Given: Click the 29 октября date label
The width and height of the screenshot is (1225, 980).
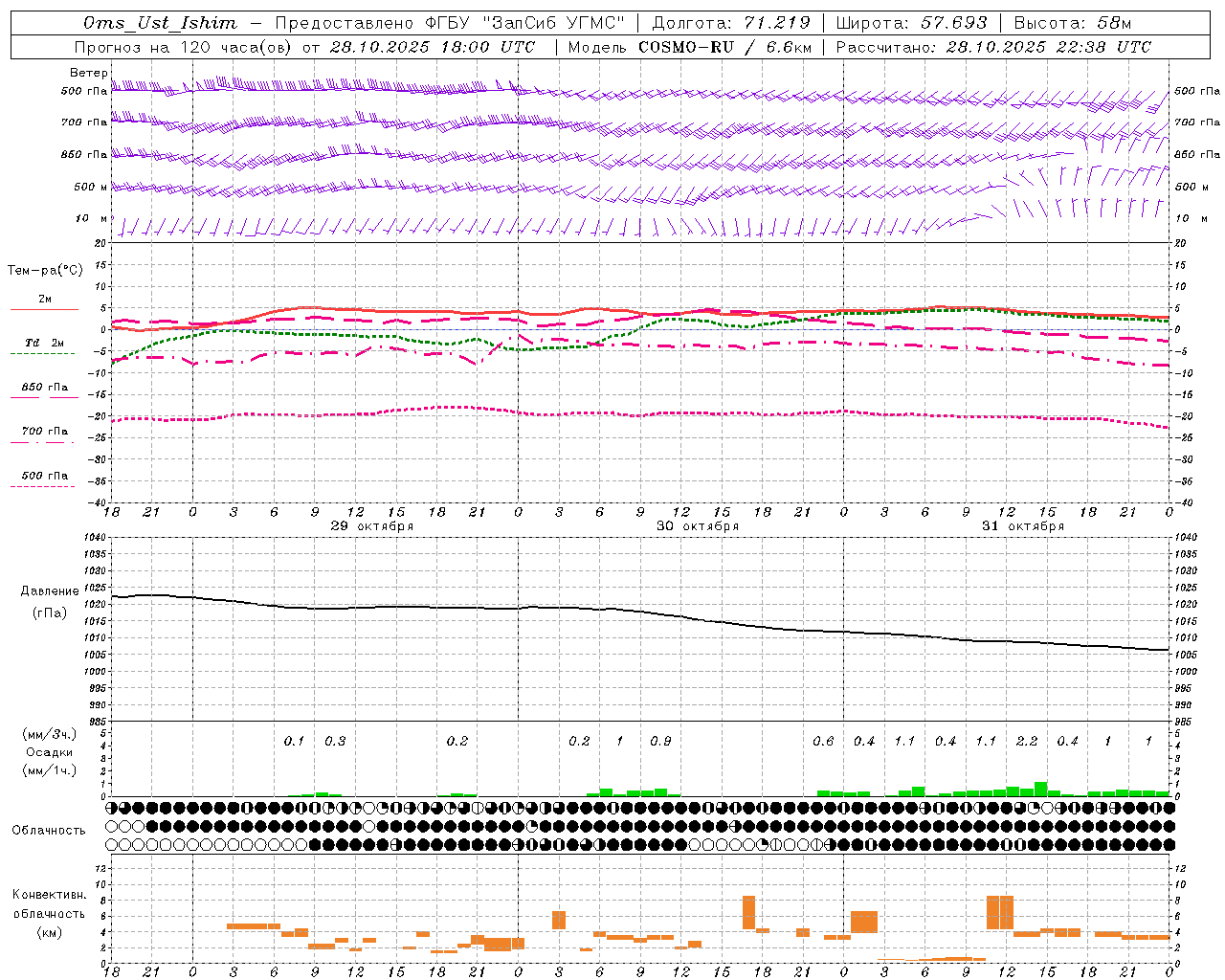Looking at the screenshot, I should point(371,525).
